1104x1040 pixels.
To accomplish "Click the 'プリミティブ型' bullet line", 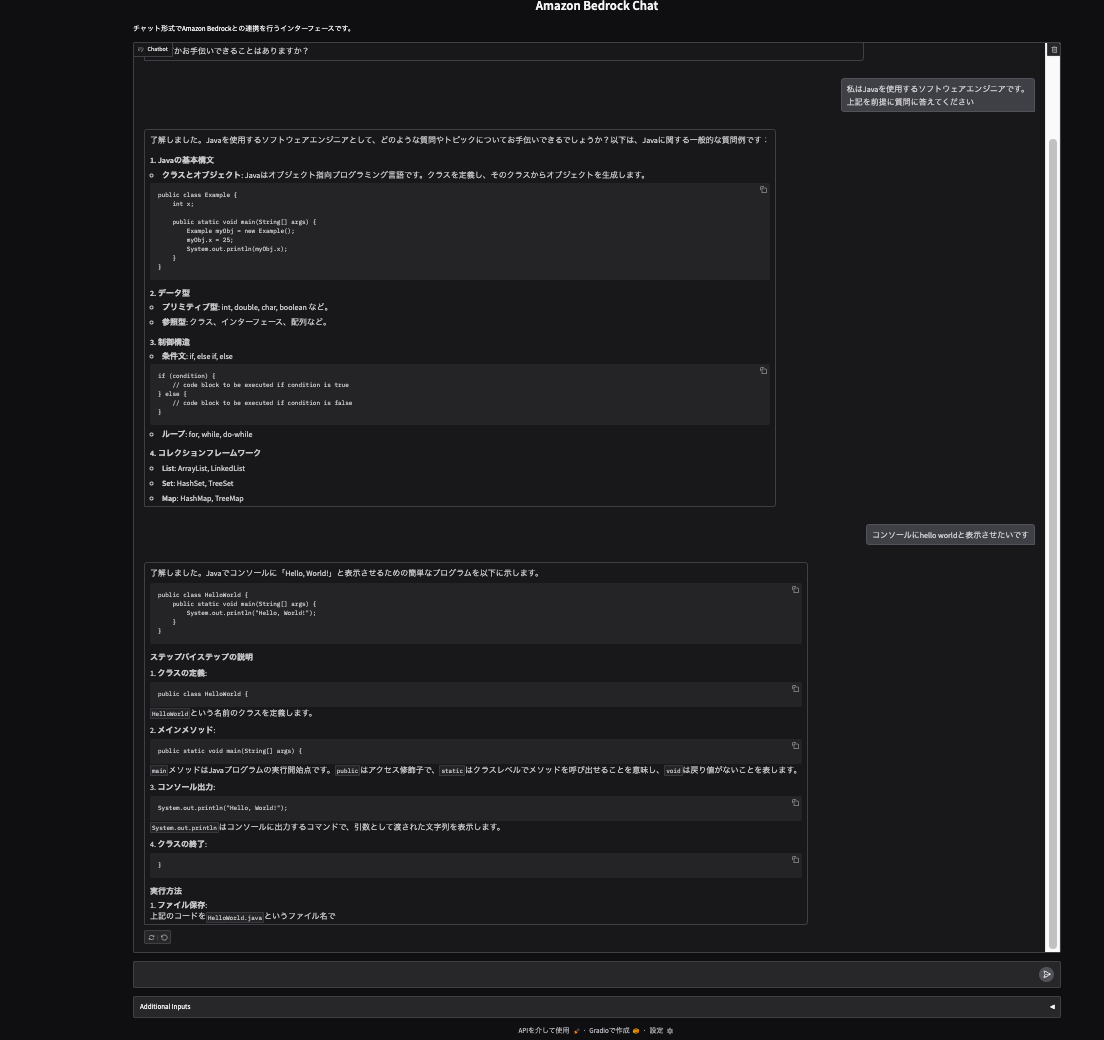I will (x=246, y=307).
